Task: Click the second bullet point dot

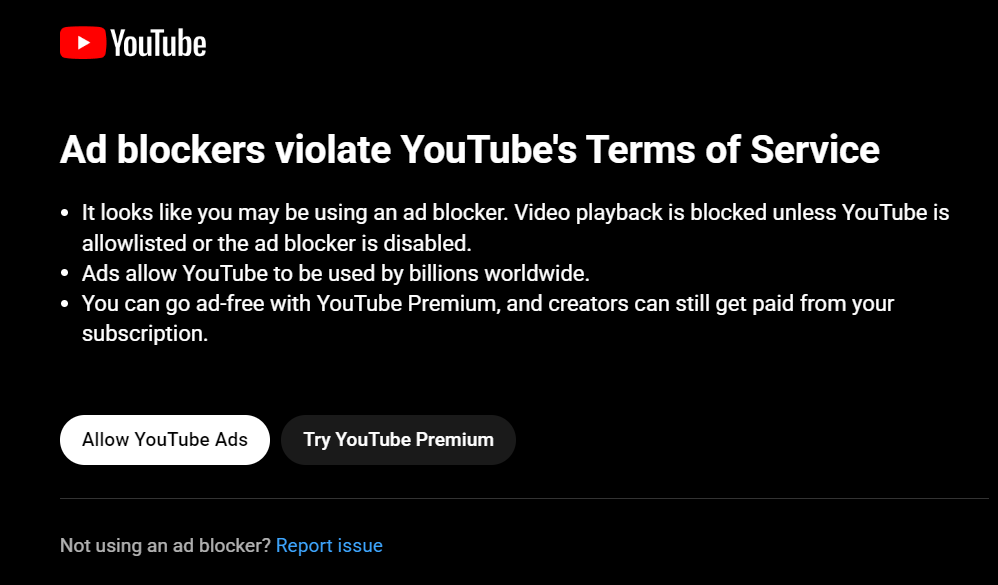Action: (x=64, y=274)
